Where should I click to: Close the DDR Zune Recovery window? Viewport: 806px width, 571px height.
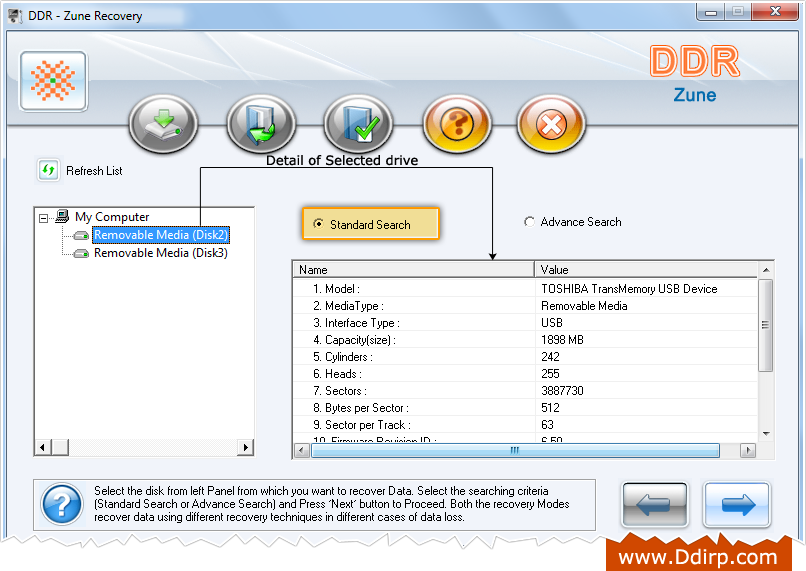(775, 11)
